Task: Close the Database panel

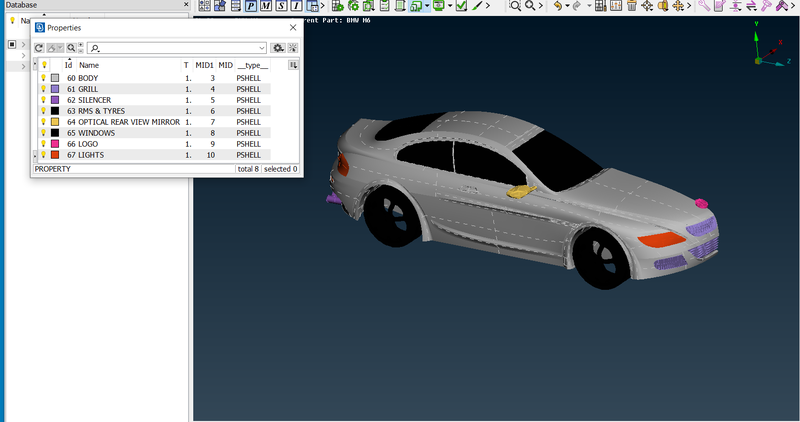Action: tap(186, 5)
